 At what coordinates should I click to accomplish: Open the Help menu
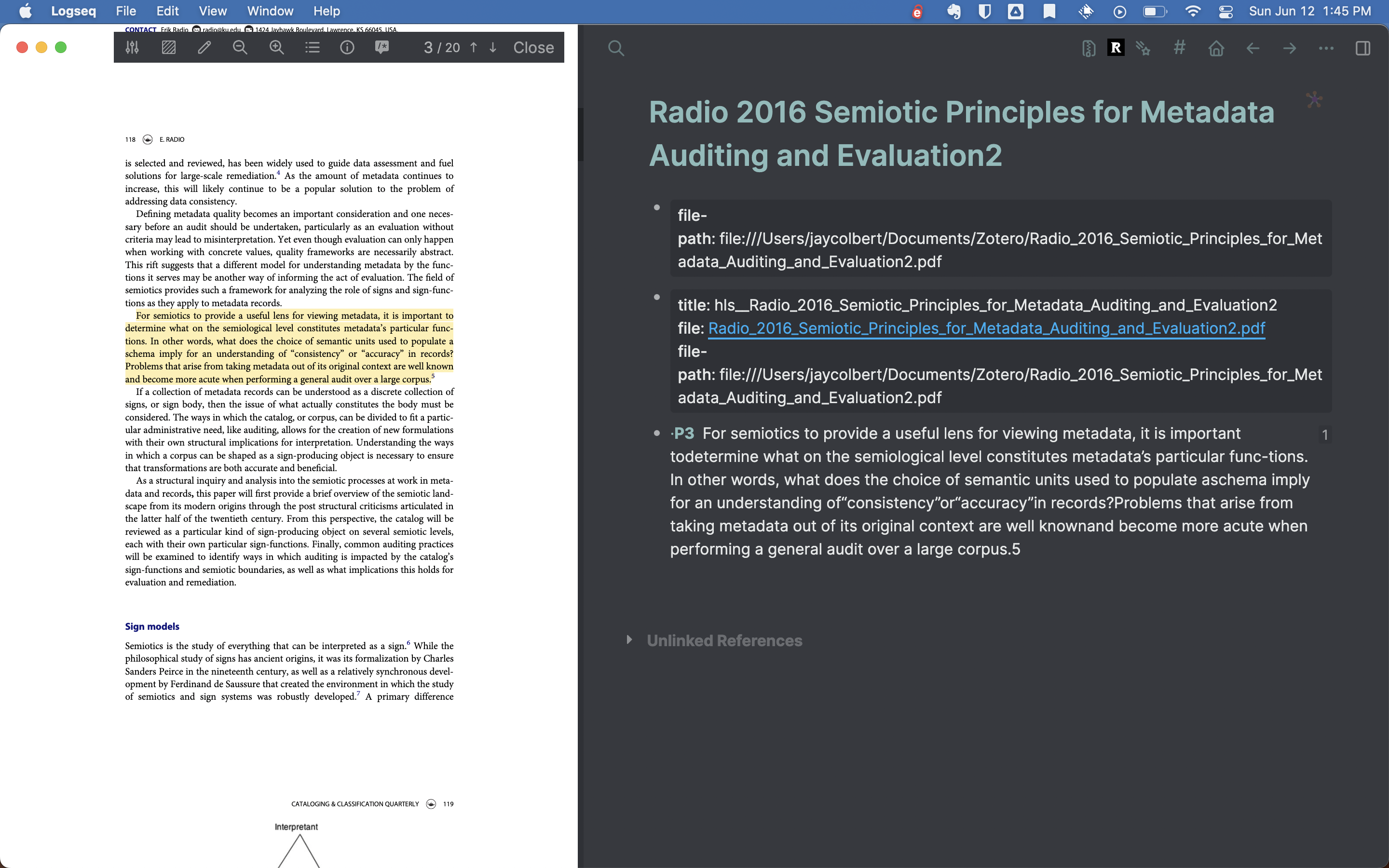pos(327,11)
